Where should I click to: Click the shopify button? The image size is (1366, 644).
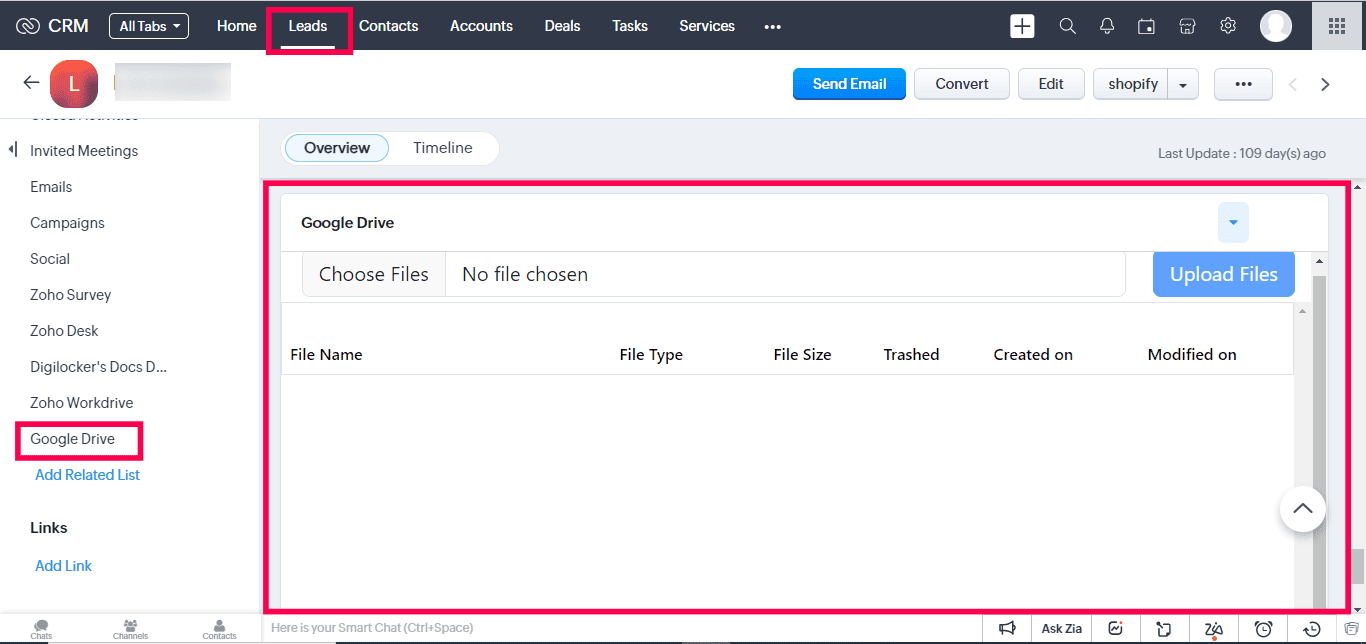[x=1132, y=84]
